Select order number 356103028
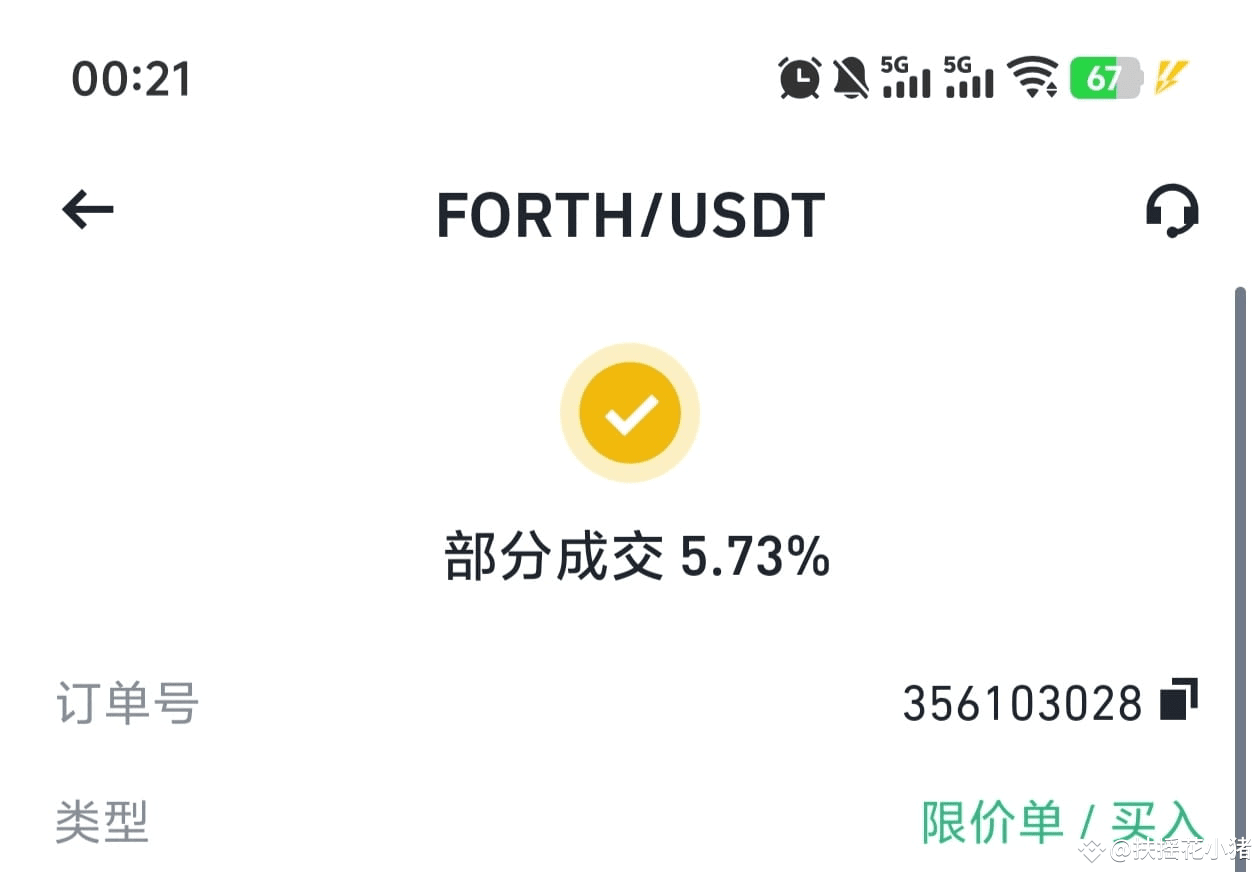 click(1022, 704)
